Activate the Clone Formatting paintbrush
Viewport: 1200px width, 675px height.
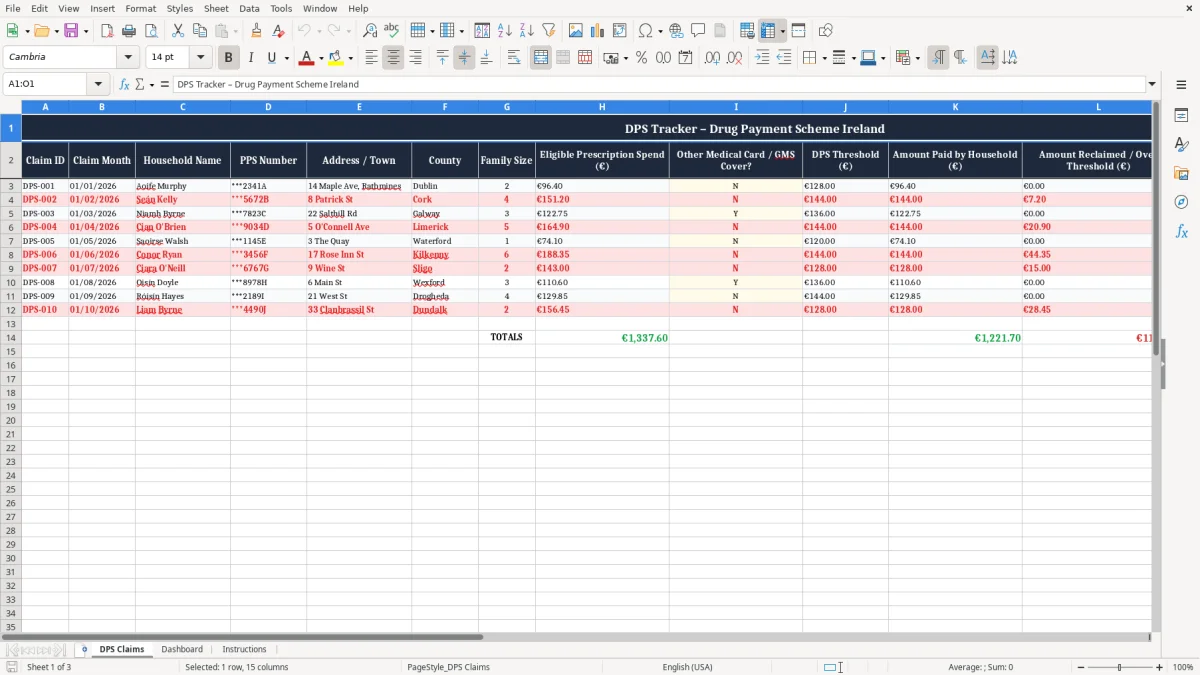[x=257, y=31]
